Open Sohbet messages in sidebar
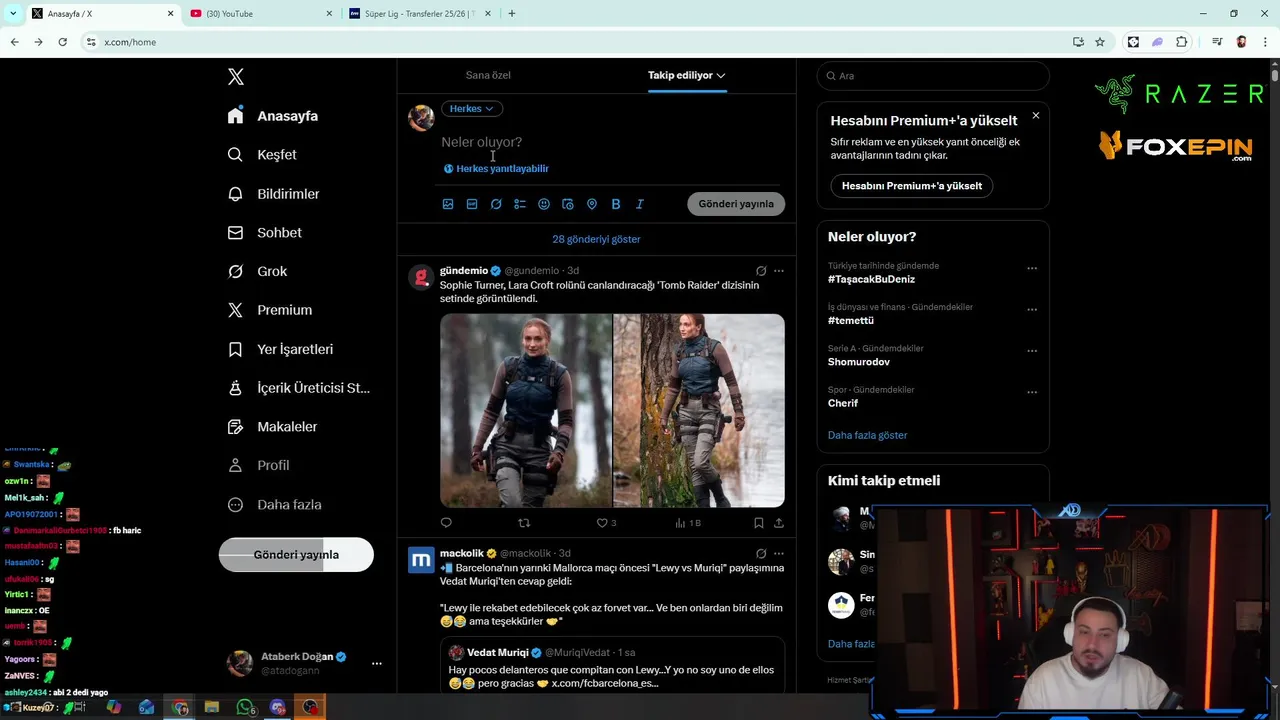The height and width of the screenshot is (720, 1280). pos(265,232)
